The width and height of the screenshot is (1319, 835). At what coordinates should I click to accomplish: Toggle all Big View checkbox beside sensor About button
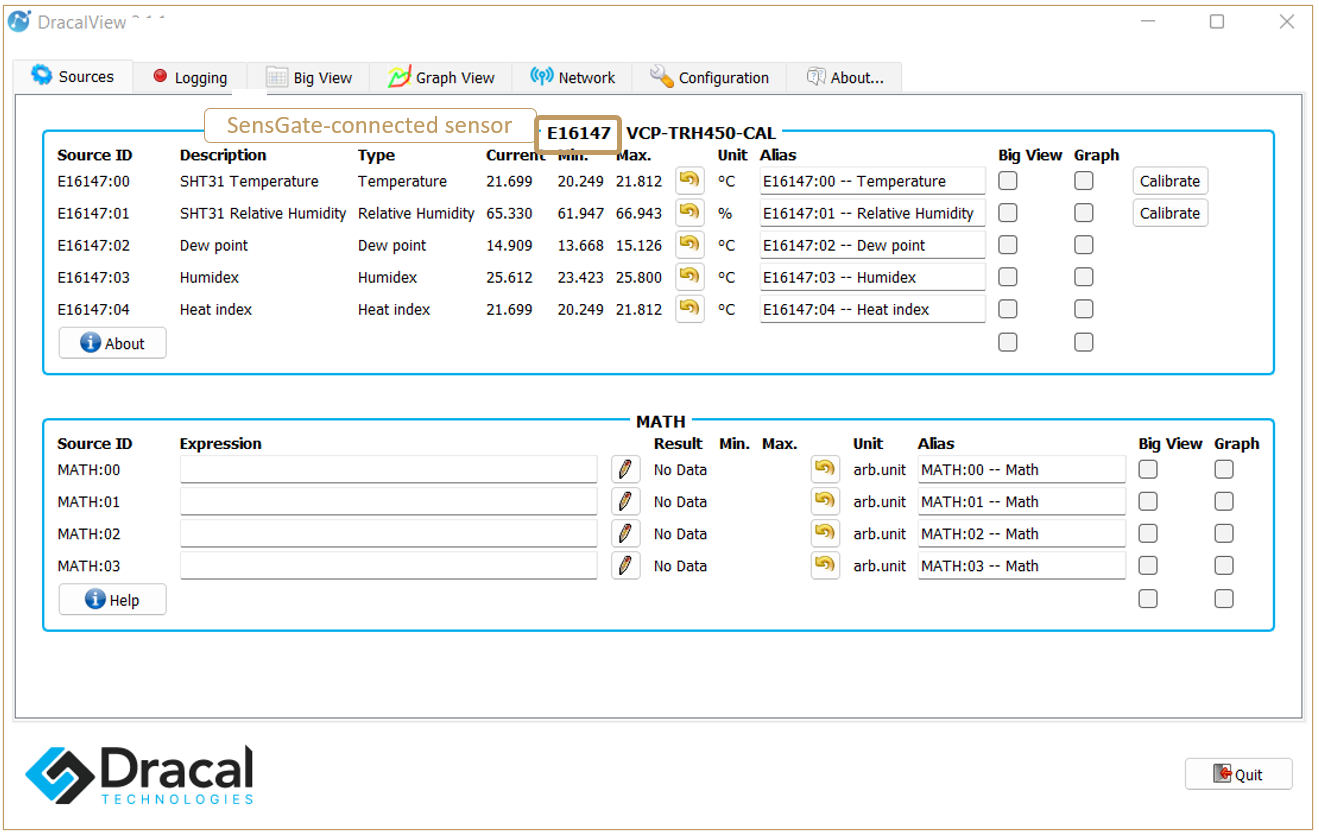click(1008, 342)
